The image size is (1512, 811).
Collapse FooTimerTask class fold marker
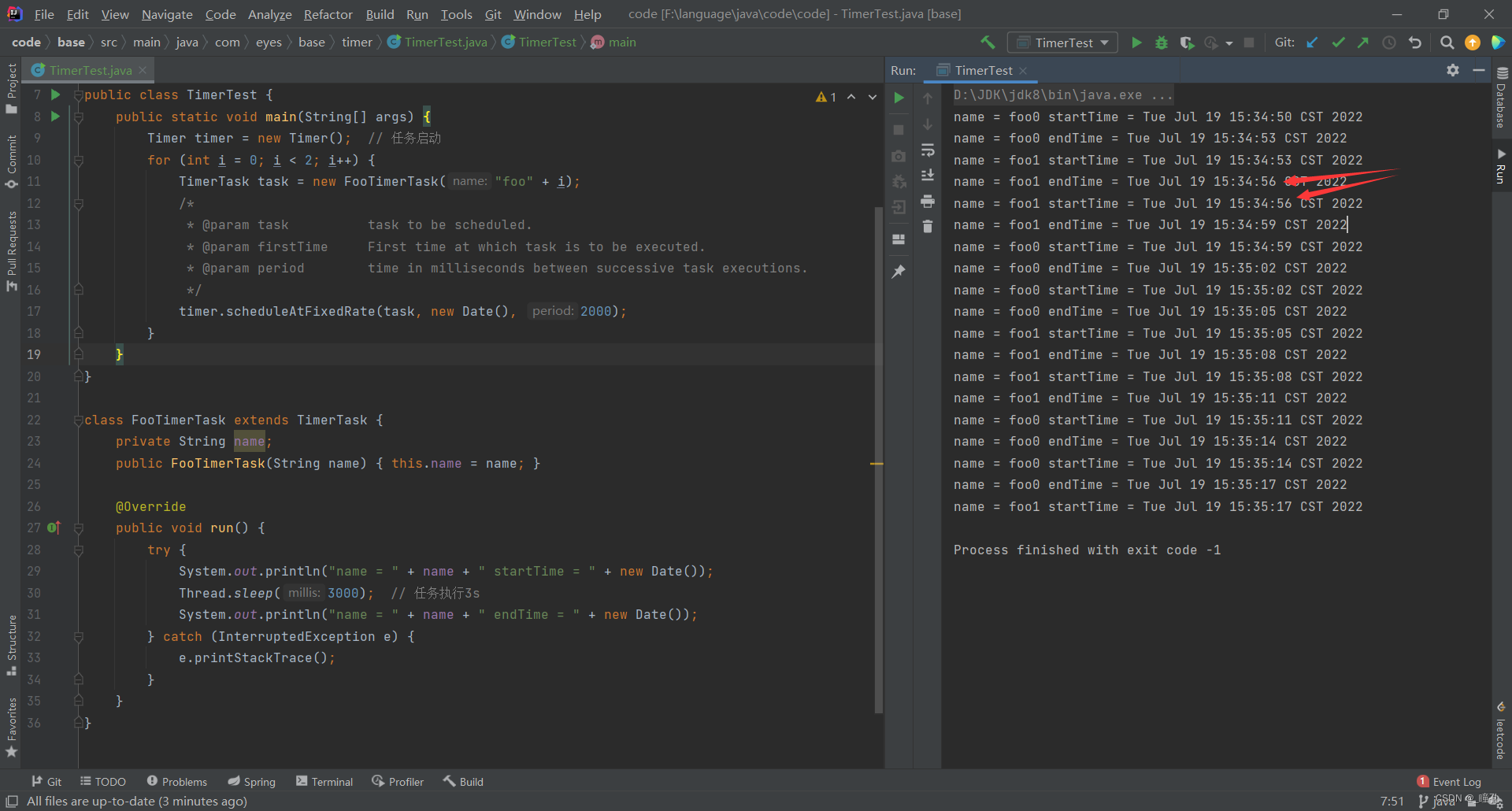[79, 420]
